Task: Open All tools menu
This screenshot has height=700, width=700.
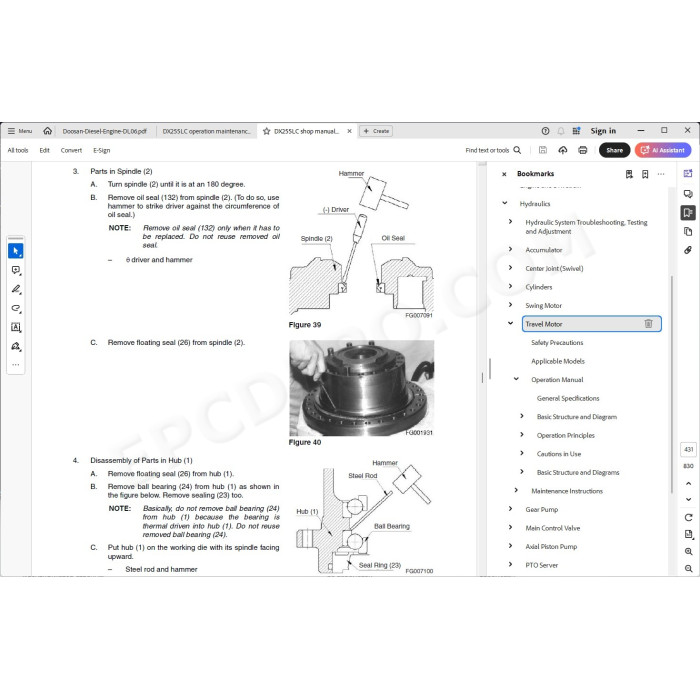Action: tap(18, 150)
